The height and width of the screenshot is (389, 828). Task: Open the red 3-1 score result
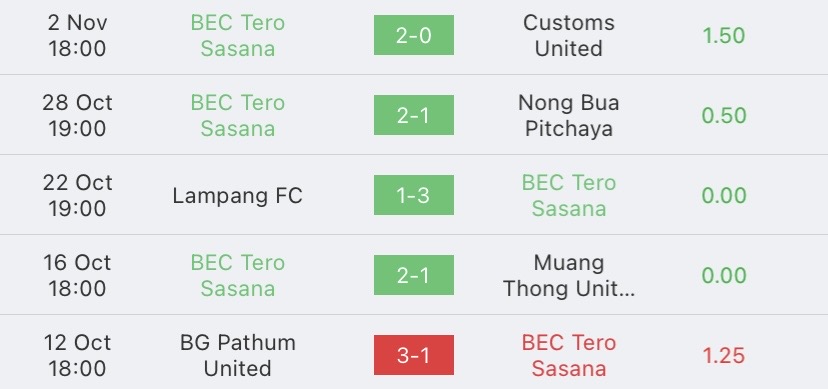[413, 355]
